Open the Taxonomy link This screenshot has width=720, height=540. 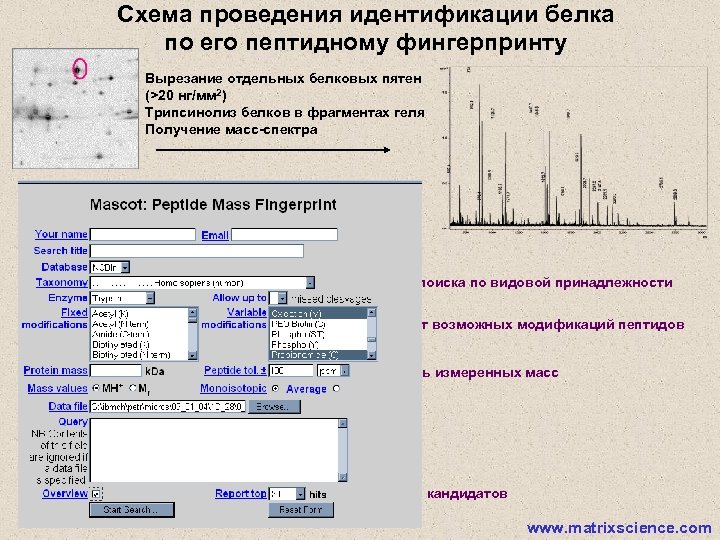pyautogui.click(x=62, y=282)
